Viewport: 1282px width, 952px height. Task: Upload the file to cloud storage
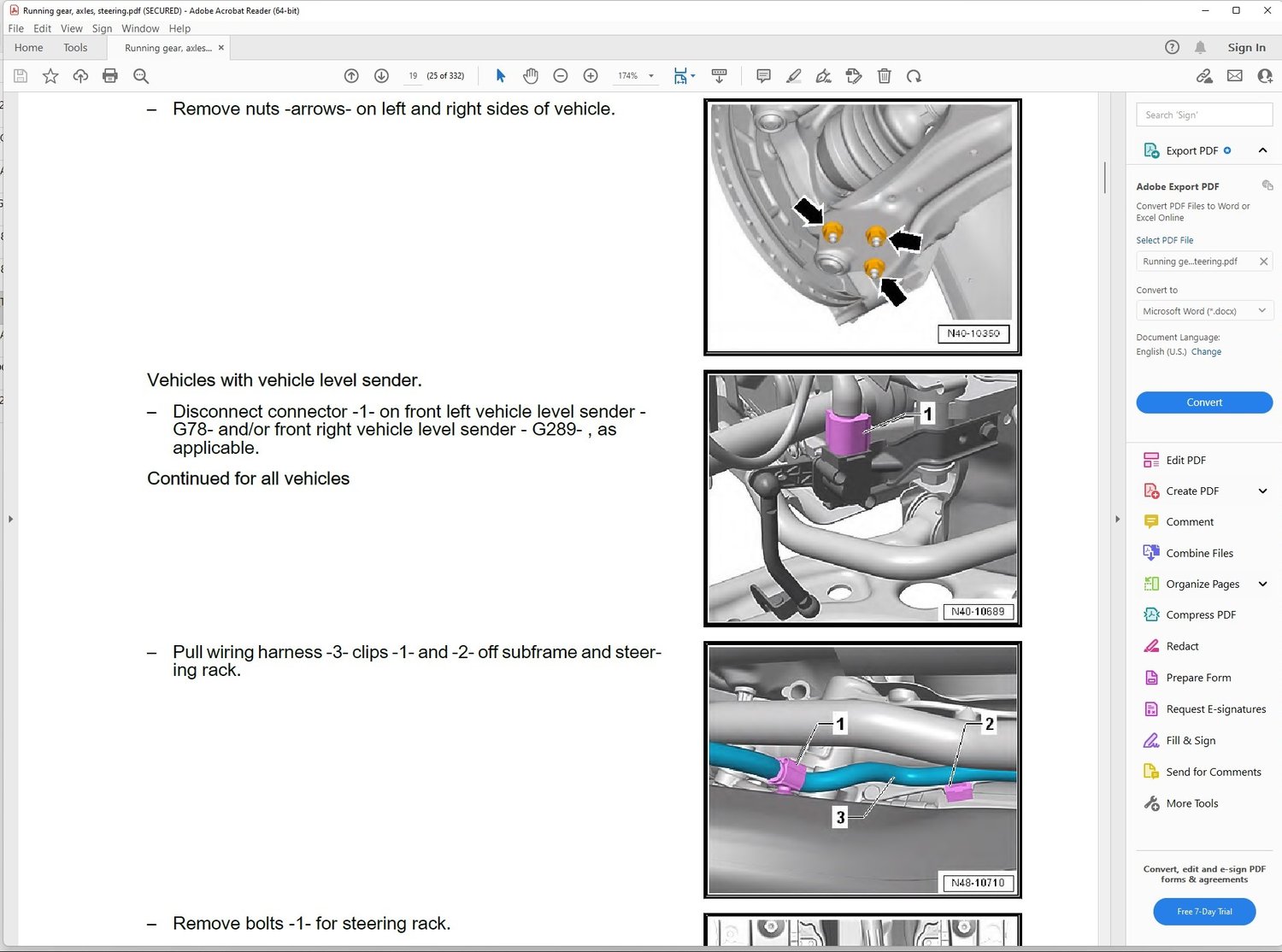[x=80, y=76]
